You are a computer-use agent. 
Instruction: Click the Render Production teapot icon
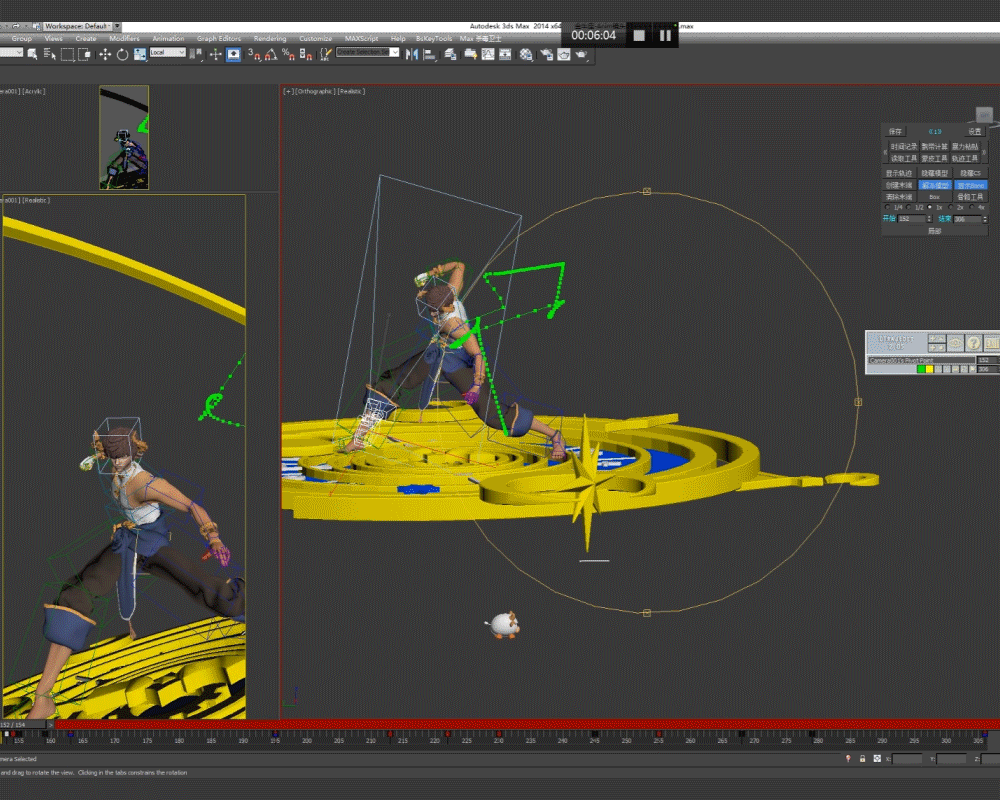point(582,54)
